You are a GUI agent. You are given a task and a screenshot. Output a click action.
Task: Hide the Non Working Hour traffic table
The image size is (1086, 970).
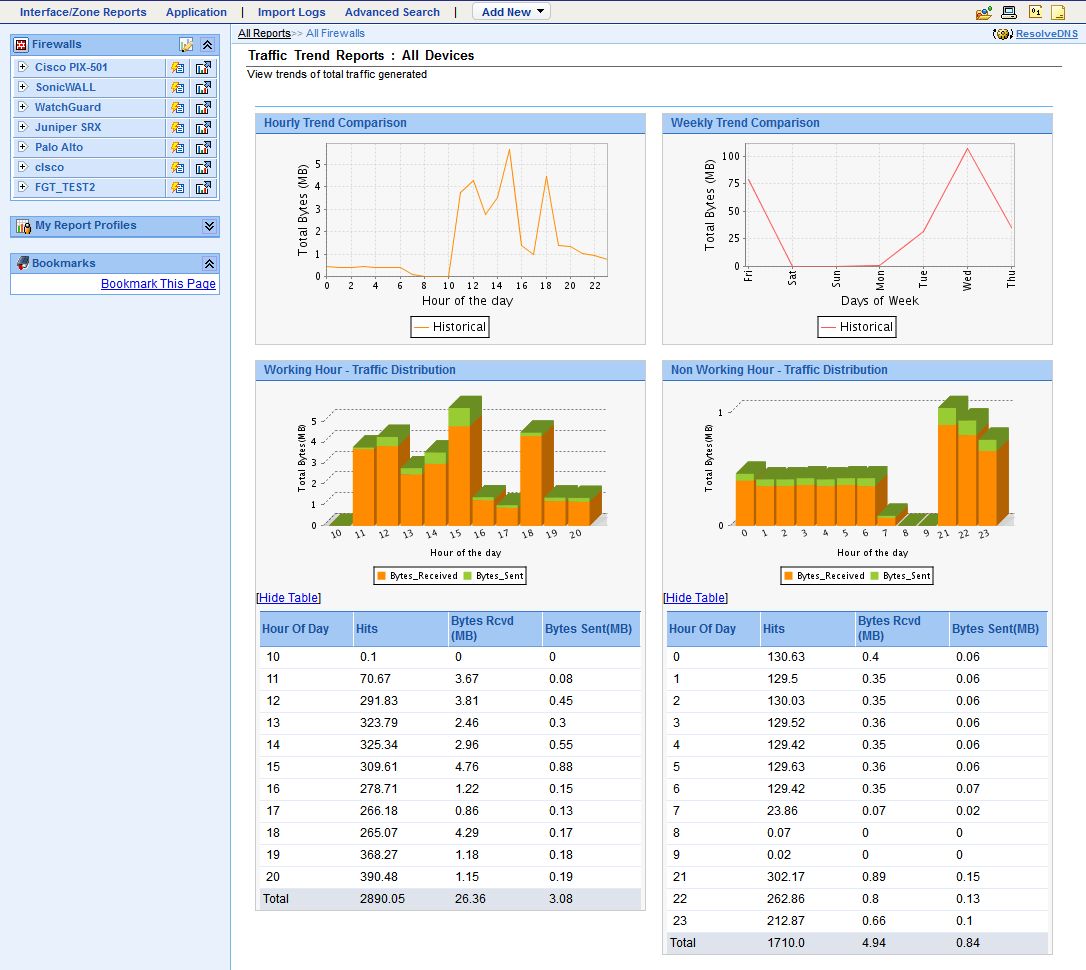click(696, 598)
